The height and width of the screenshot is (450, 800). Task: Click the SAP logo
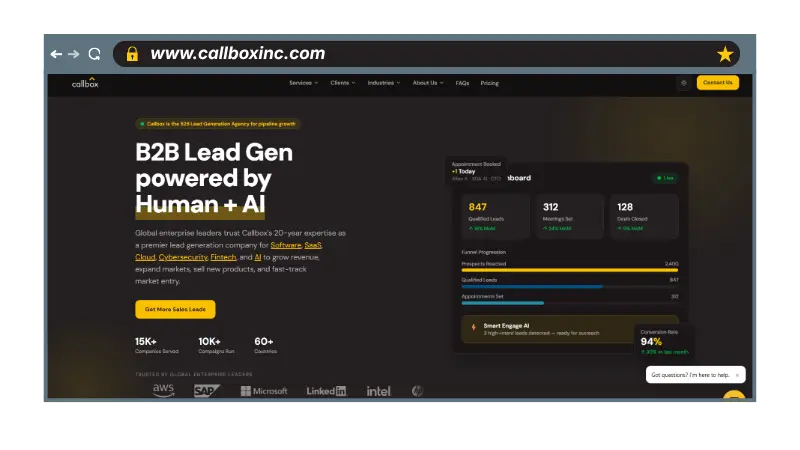(207, 391)
